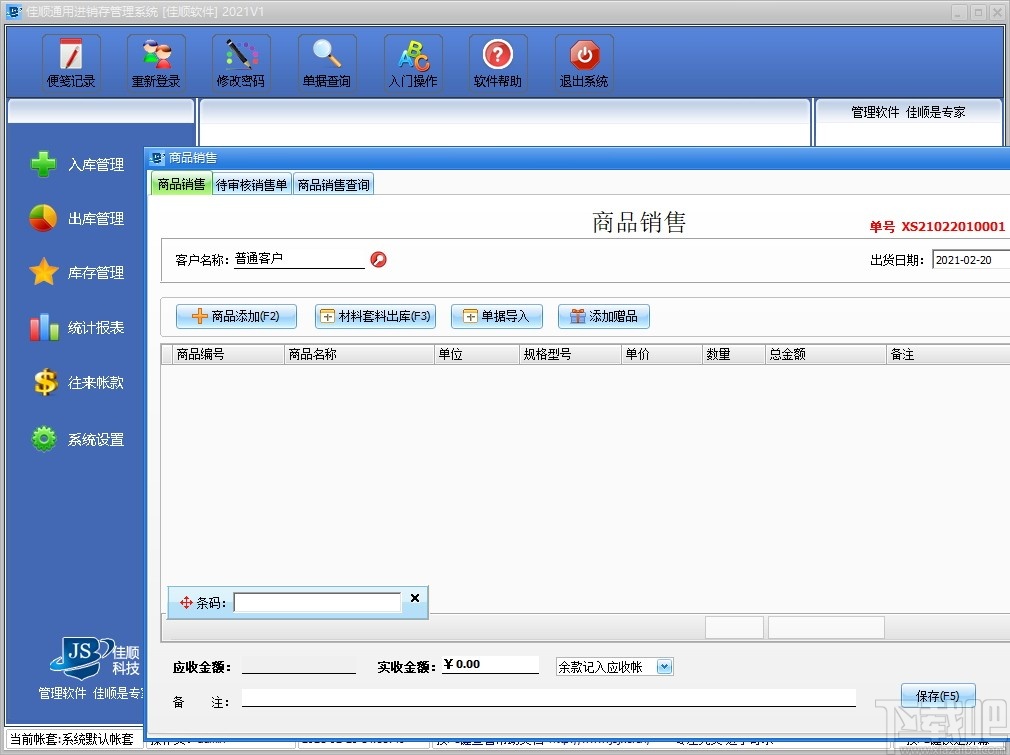The height and width of the screenshot is (755, 1010).
Task: Open the 余款记入应收帐 dropdown
Action: [x=664, y=666]
